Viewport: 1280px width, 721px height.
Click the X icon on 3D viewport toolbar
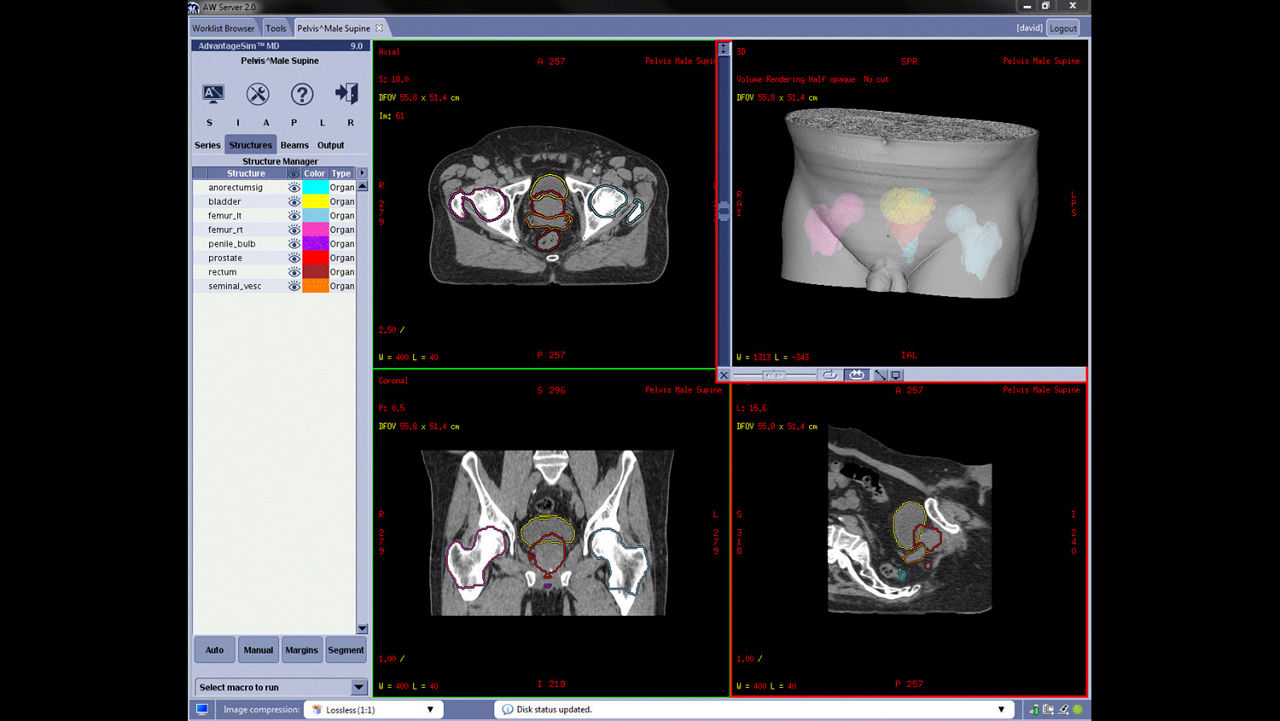coord(724,375)
